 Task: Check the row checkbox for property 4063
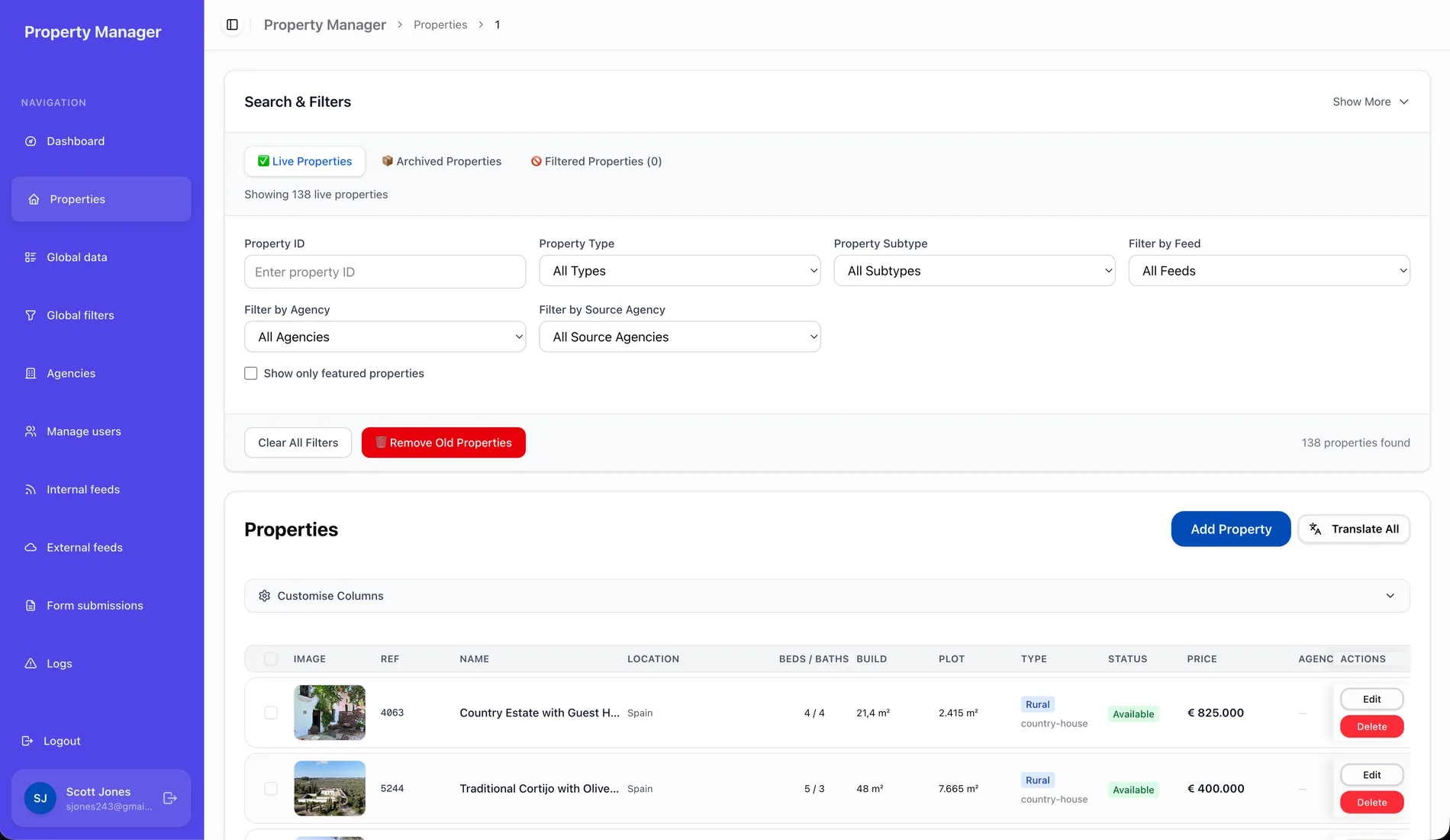pos(271,713)
